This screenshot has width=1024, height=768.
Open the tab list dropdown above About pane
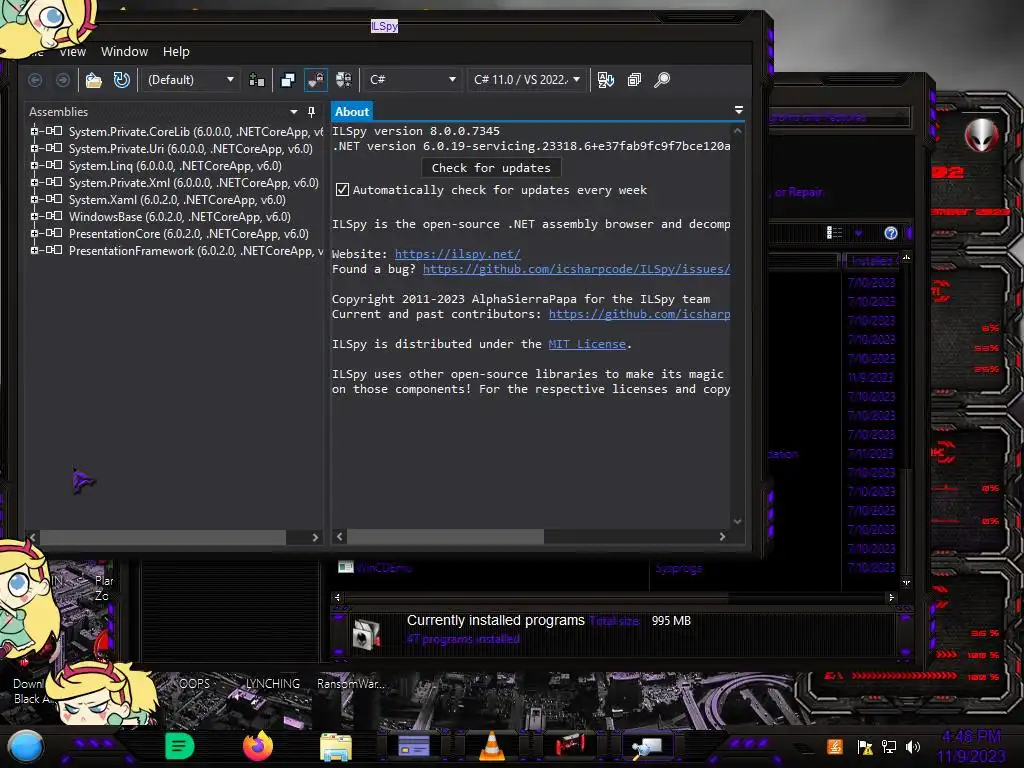point(739,110)
